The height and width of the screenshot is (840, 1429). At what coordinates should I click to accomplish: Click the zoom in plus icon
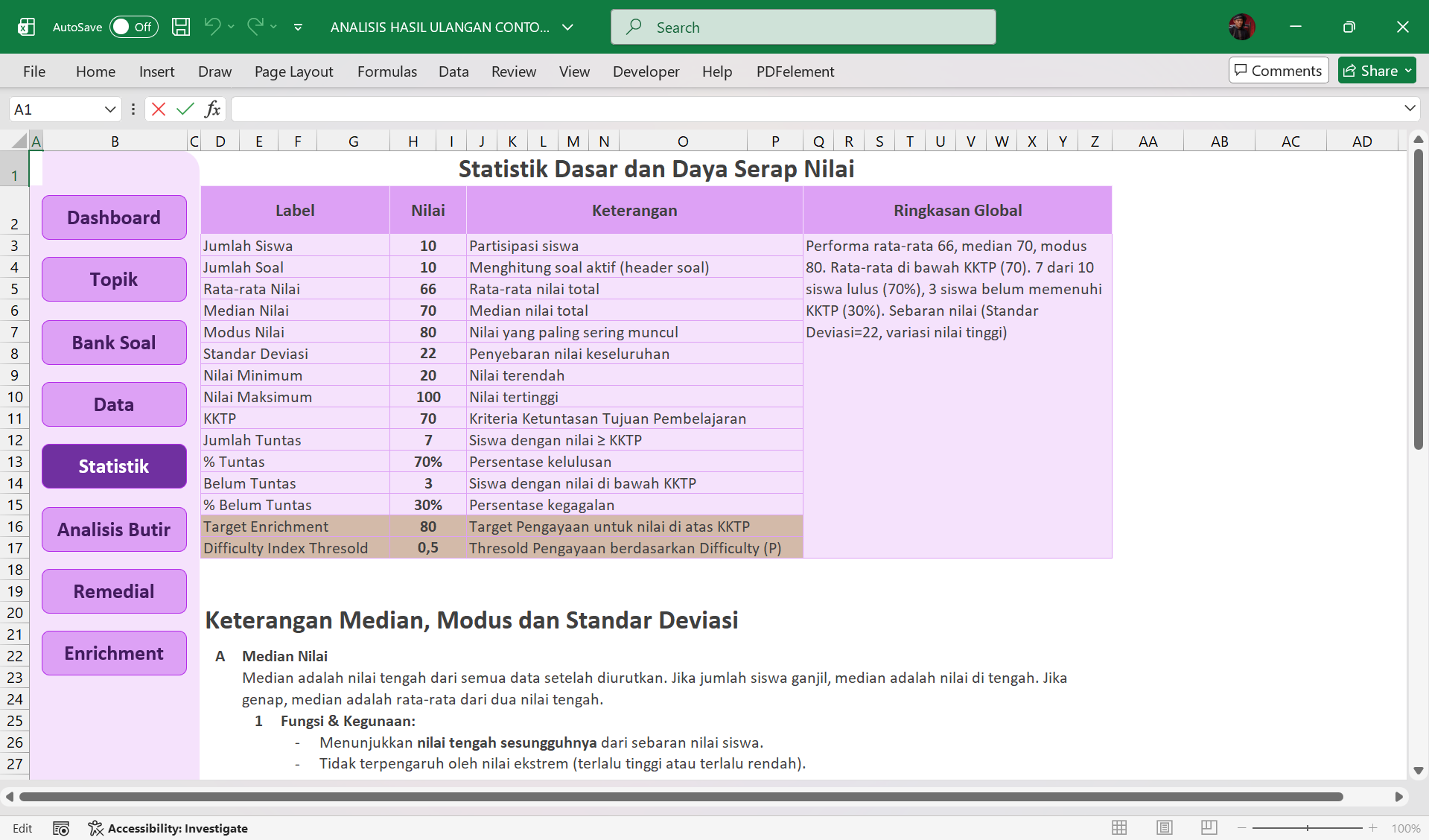click(1372, 828)
